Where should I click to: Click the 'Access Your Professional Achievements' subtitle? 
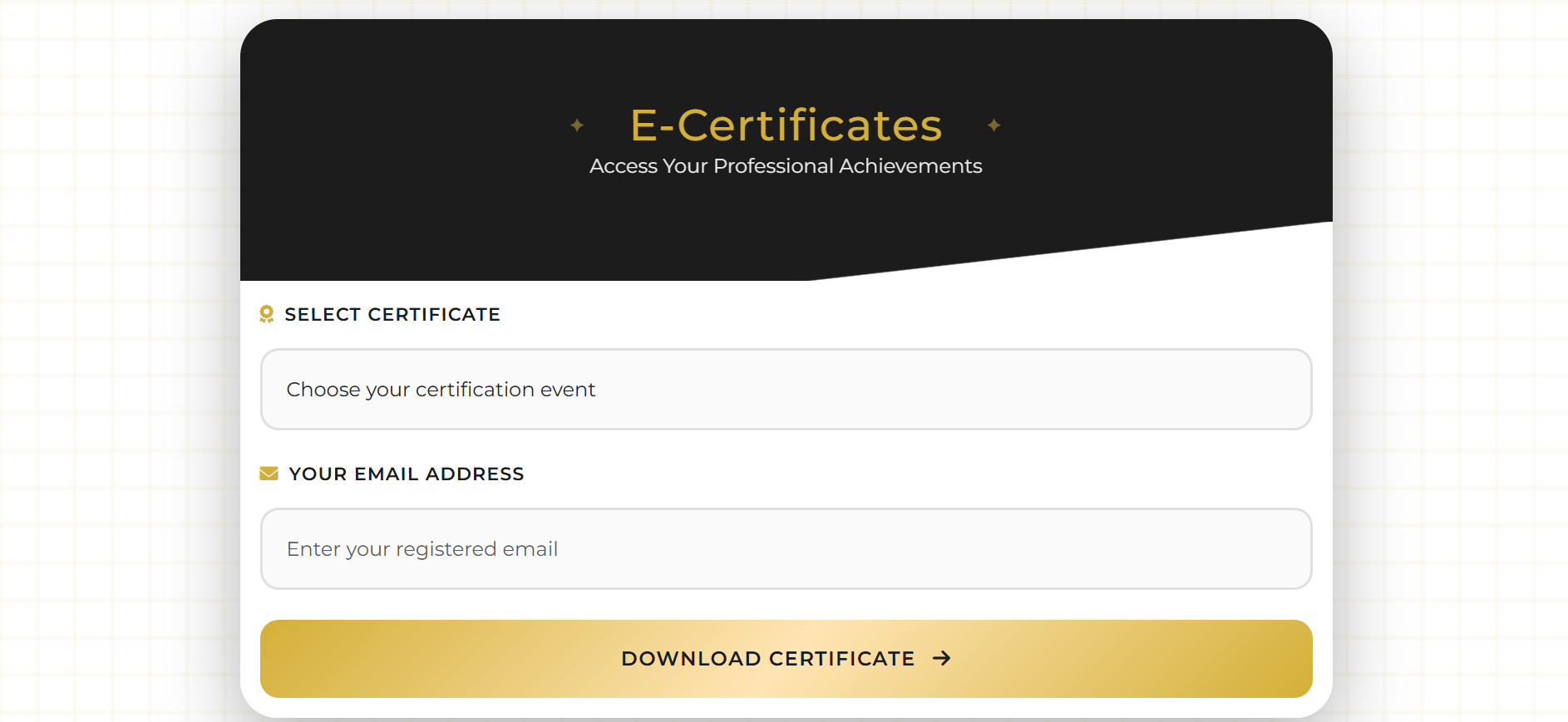click(786, 166)
